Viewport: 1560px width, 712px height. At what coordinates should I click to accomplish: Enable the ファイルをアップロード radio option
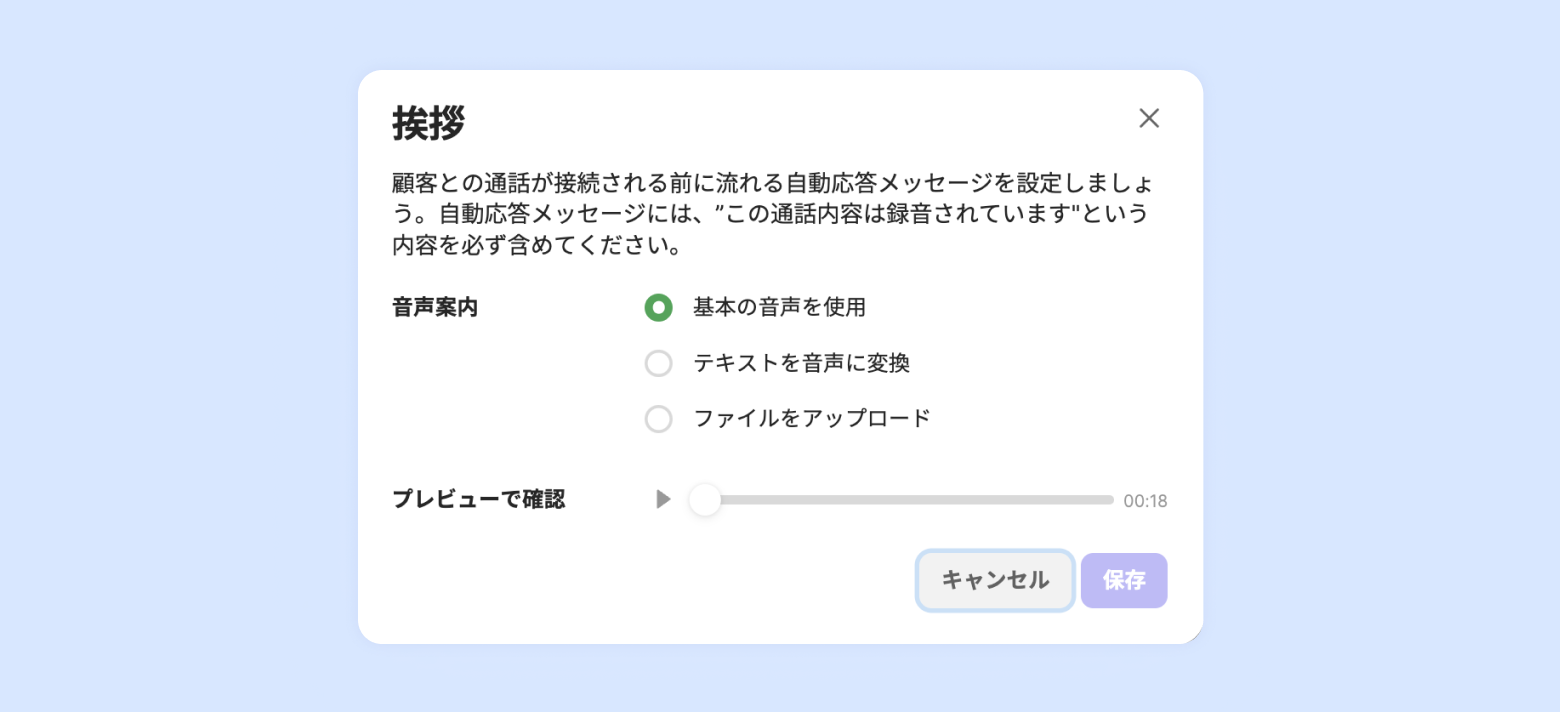coord(658,419)
